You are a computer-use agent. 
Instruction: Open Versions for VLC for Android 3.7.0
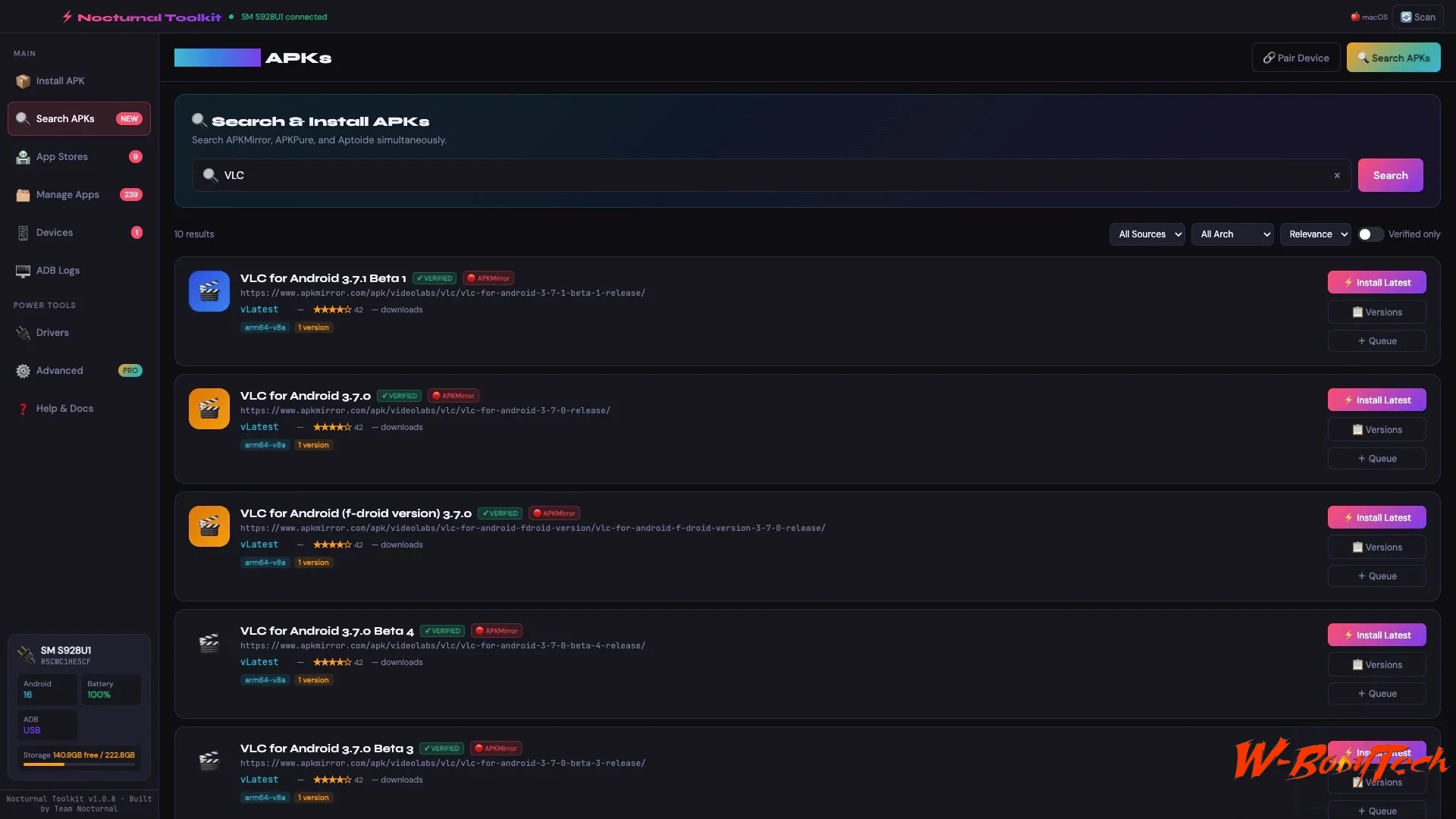1376,430
